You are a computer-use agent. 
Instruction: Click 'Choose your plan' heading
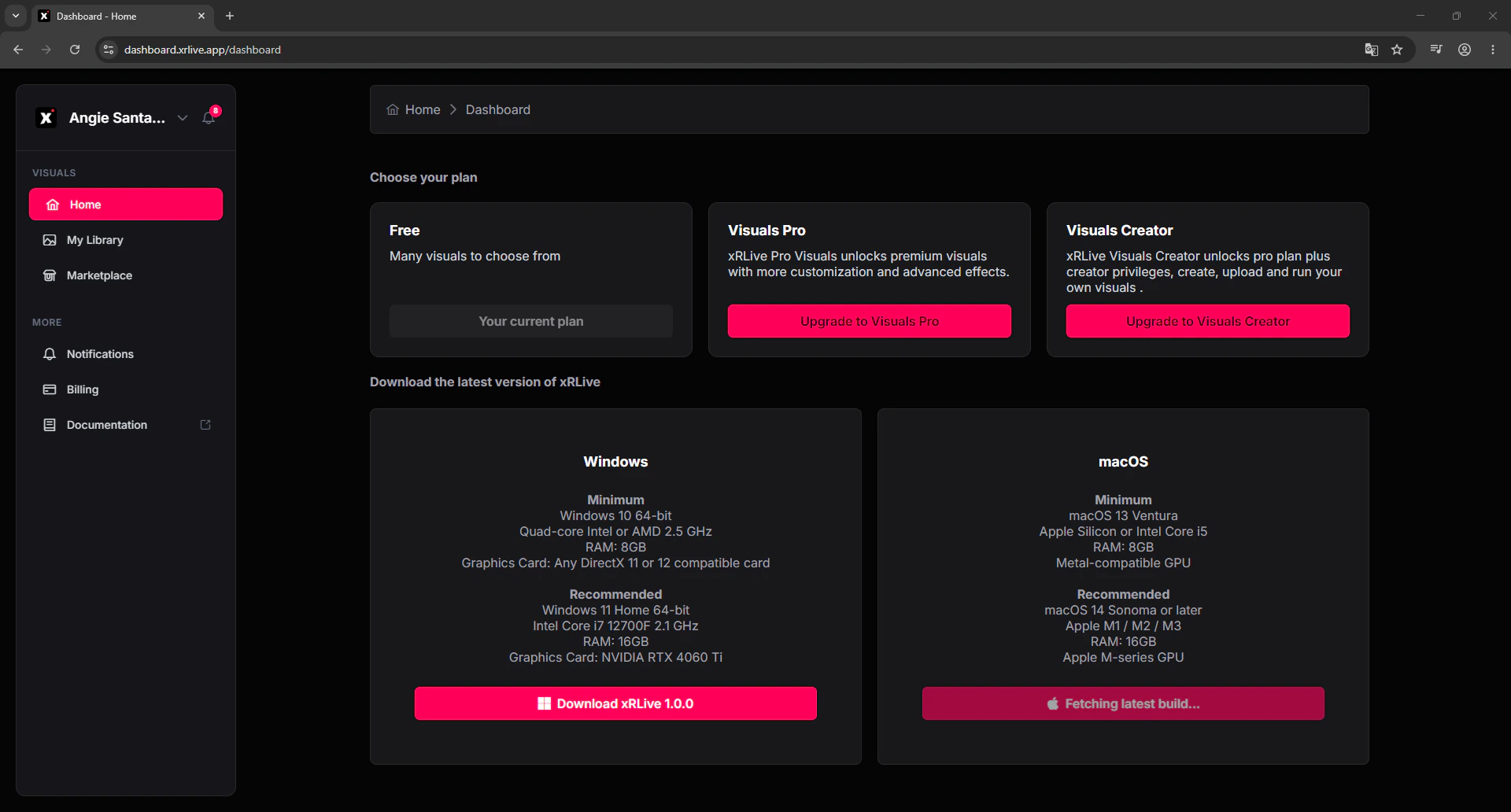[x=423, y=177]
